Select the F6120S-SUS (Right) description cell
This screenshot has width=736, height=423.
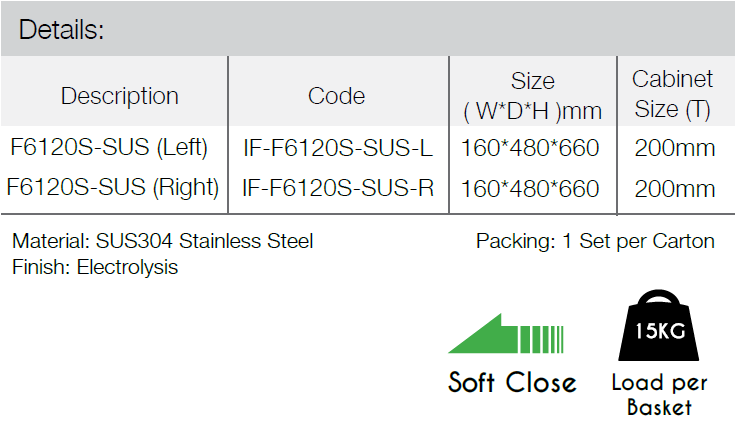113,187
